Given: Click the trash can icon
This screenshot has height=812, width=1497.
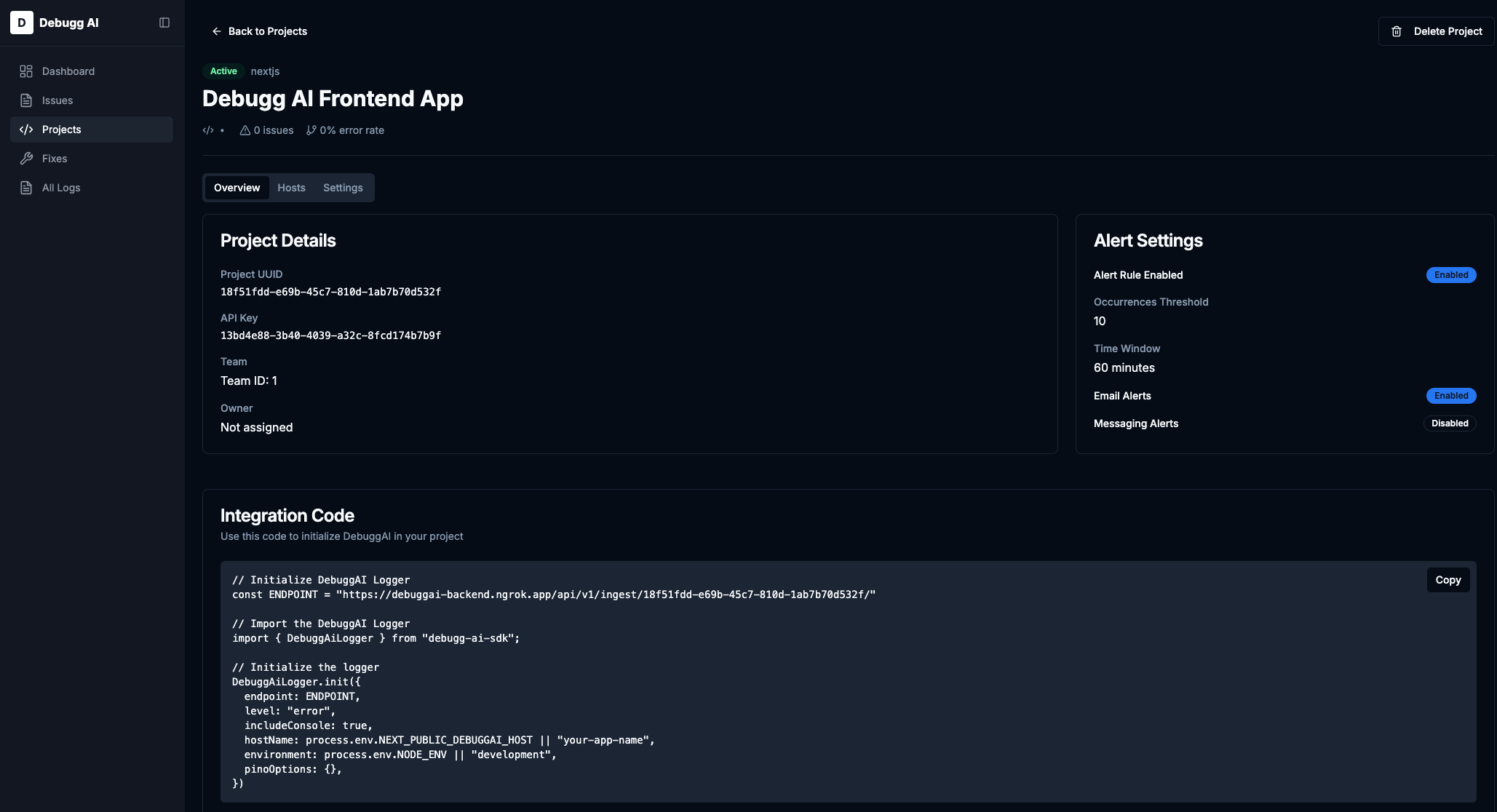Looking at the screenshot, I should click(x=1397, y=31).
